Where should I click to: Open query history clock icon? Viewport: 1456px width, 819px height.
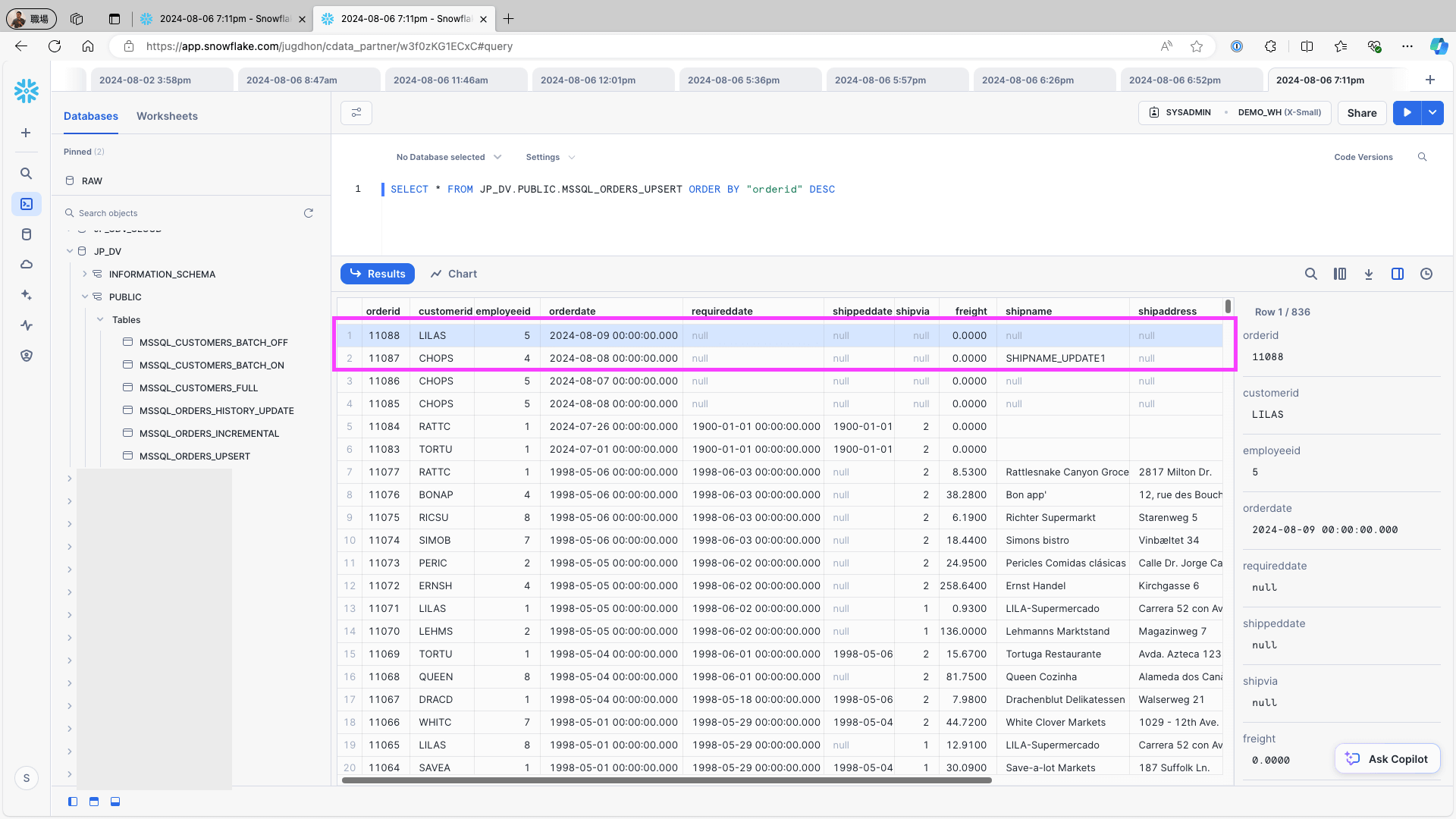(1426, 274)
